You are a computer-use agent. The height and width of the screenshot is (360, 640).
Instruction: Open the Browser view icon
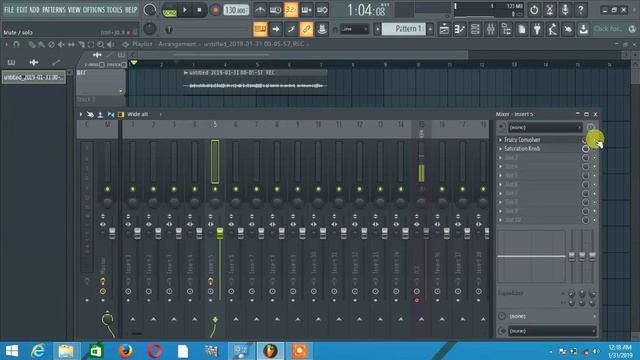point(506,29)
